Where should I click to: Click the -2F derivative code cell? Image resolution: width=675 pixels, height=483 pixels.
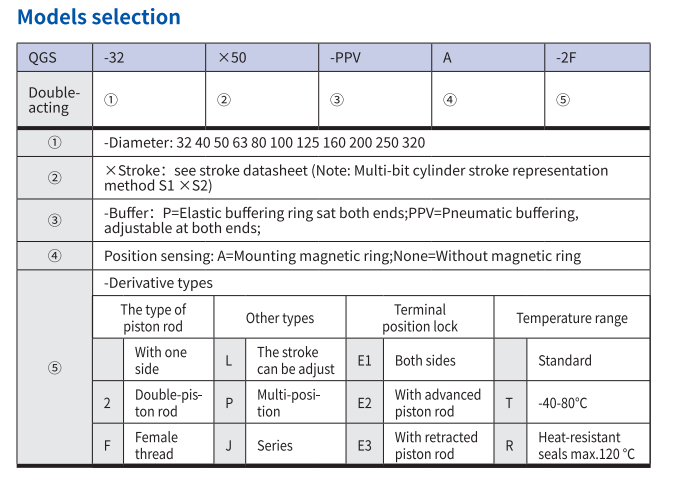pos(566,58)
